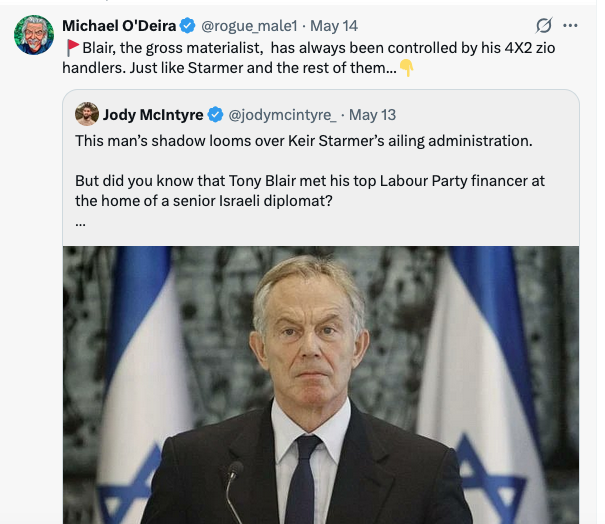Viewport: 605px width, 524px height.
Task: Open the May 13 quoted tweet timestamp
Action: pos(372,115)
